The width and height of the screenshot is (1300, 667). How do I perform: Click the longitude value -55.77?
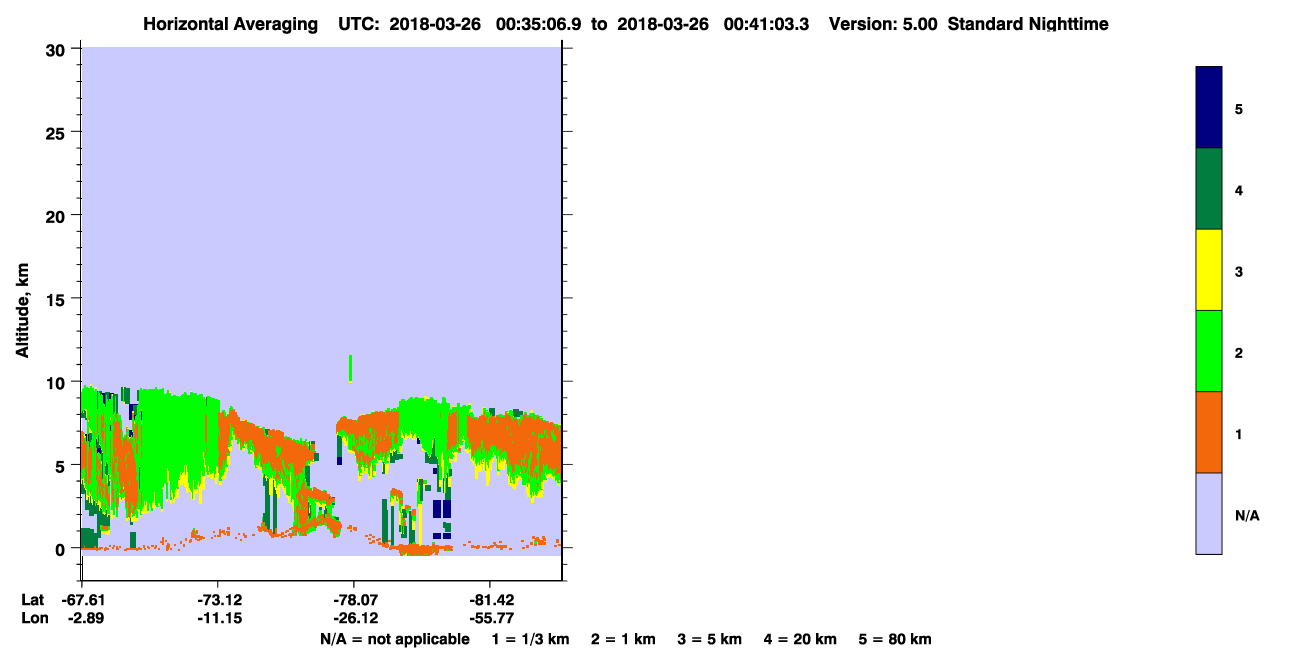pyautogui.click(x=490, y=618)
